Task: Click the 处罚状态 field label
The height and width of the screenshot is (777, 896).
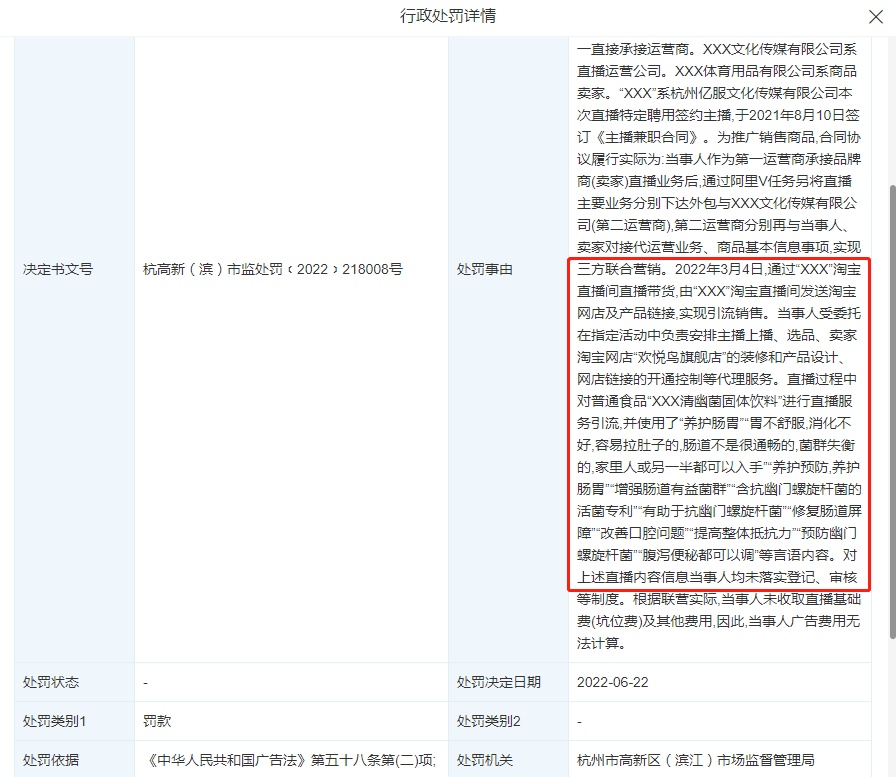Action: click(51, 682)
